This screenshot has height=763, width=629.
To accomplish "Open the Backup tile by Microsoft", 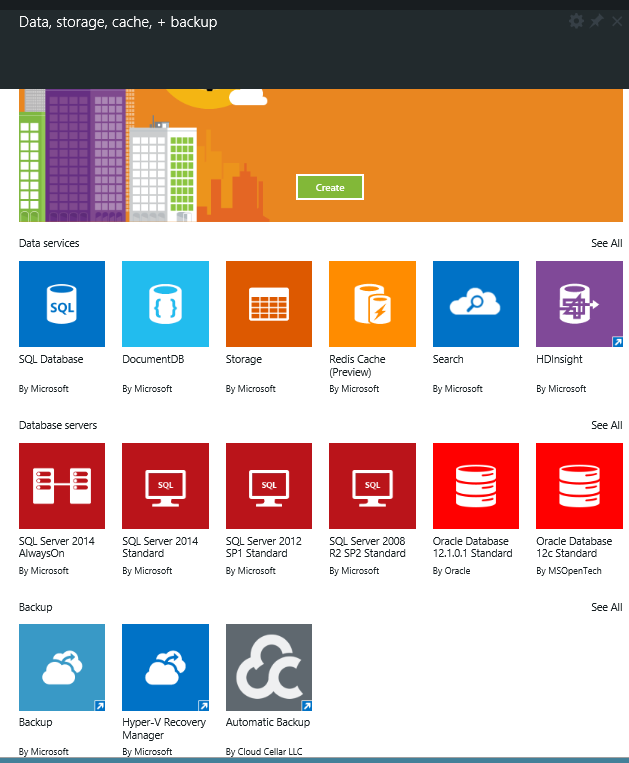I will pyautogui.click(x=62, y=667).
